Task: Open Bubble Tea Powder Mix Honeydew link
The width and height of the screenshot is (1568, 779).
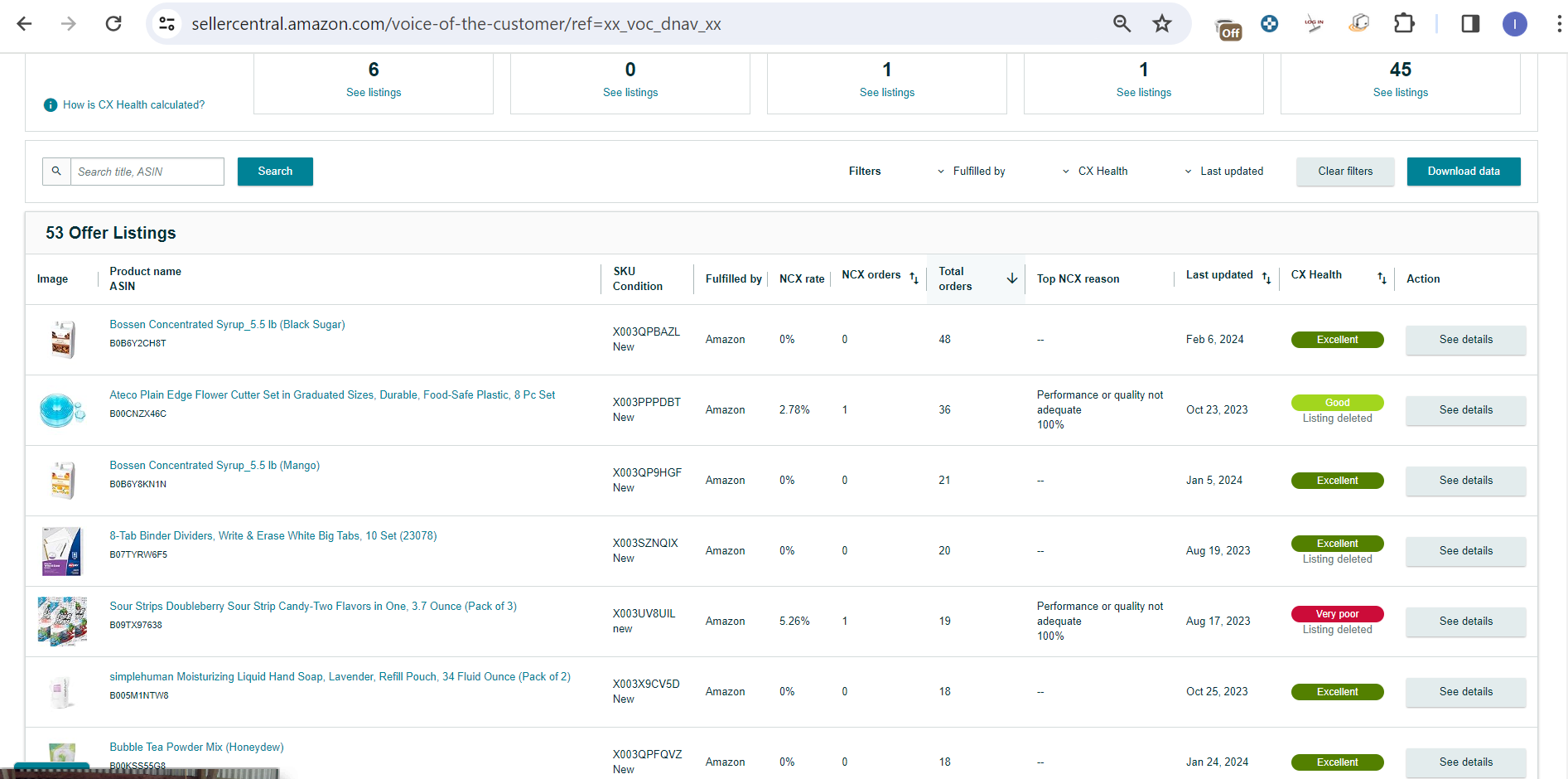Action: coord(197,748)
